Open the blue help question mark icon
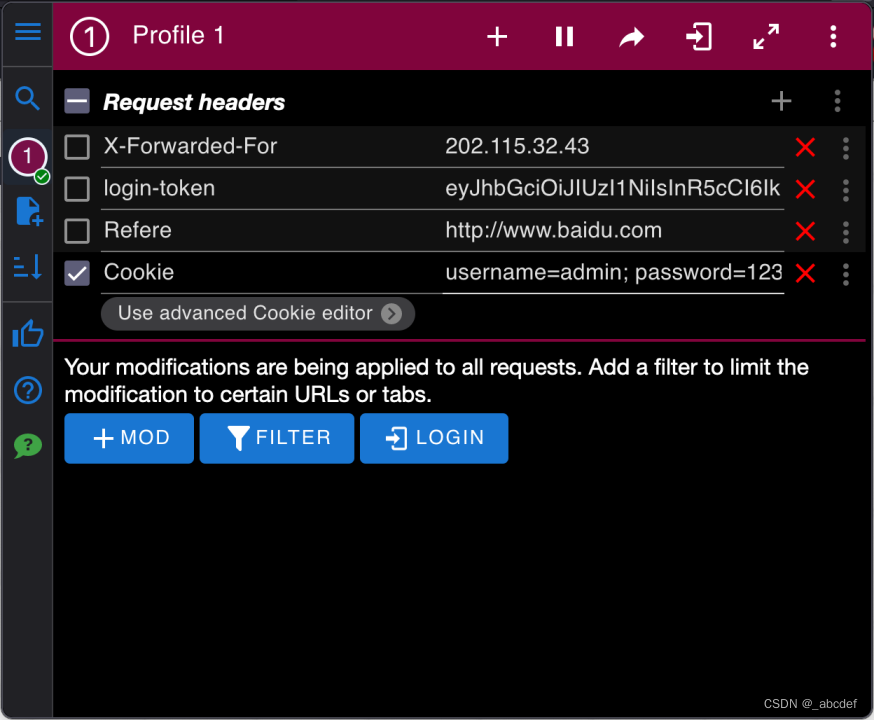Image resolution: width=874 pixels, height=720 pixels. point(27,390)
